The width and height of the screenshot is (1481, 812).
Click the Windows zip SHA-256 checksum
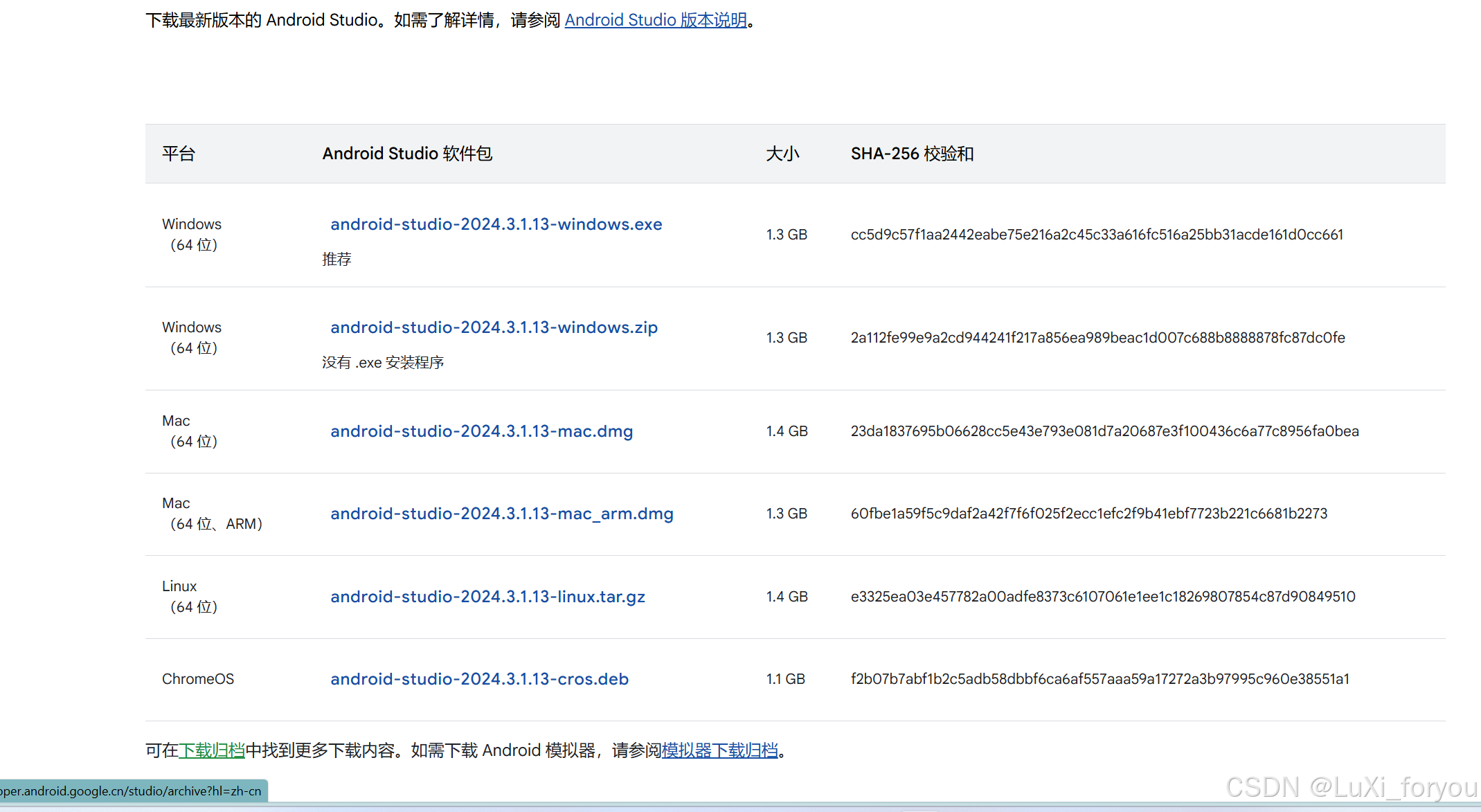[1097, 338]
